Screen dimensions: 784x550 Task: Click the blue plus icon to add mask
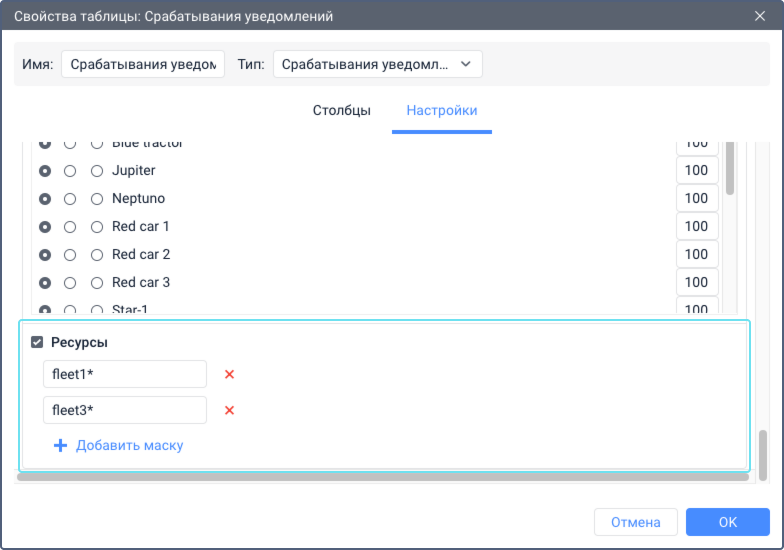click(60, 445)
